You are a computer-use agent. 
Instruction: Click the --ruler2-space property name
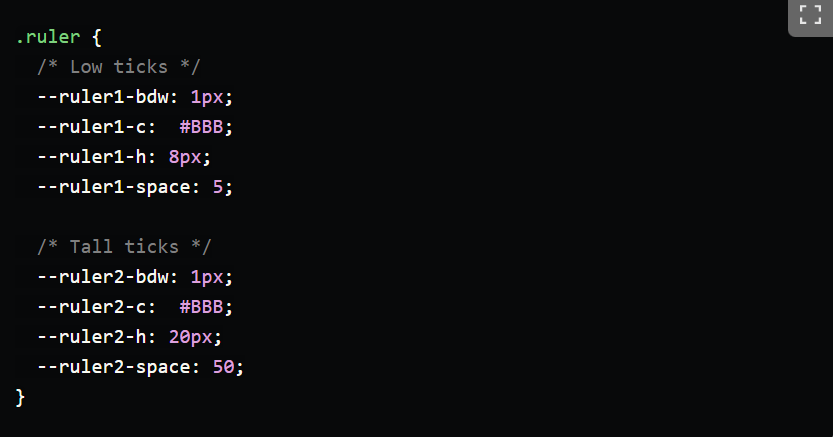point(114,367)
